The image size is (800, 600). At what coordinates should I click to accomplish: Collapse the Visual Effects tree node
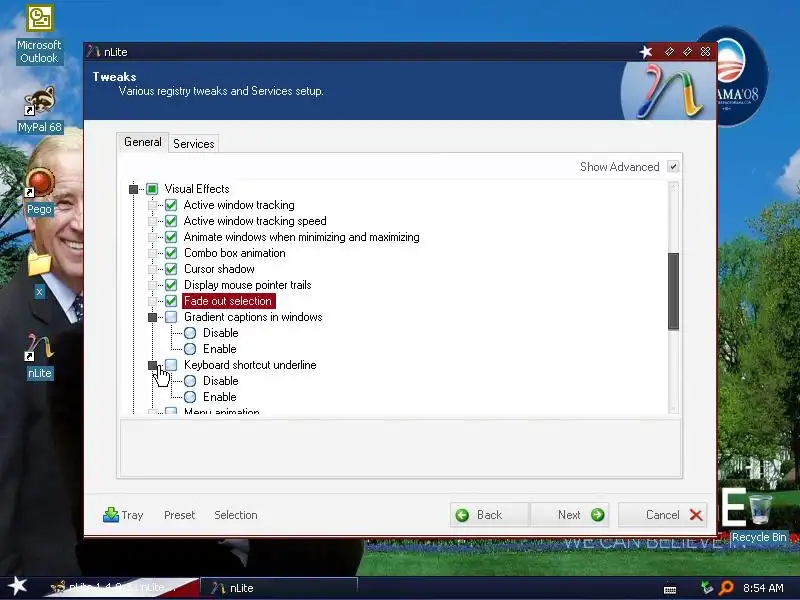tap(133, 189)
